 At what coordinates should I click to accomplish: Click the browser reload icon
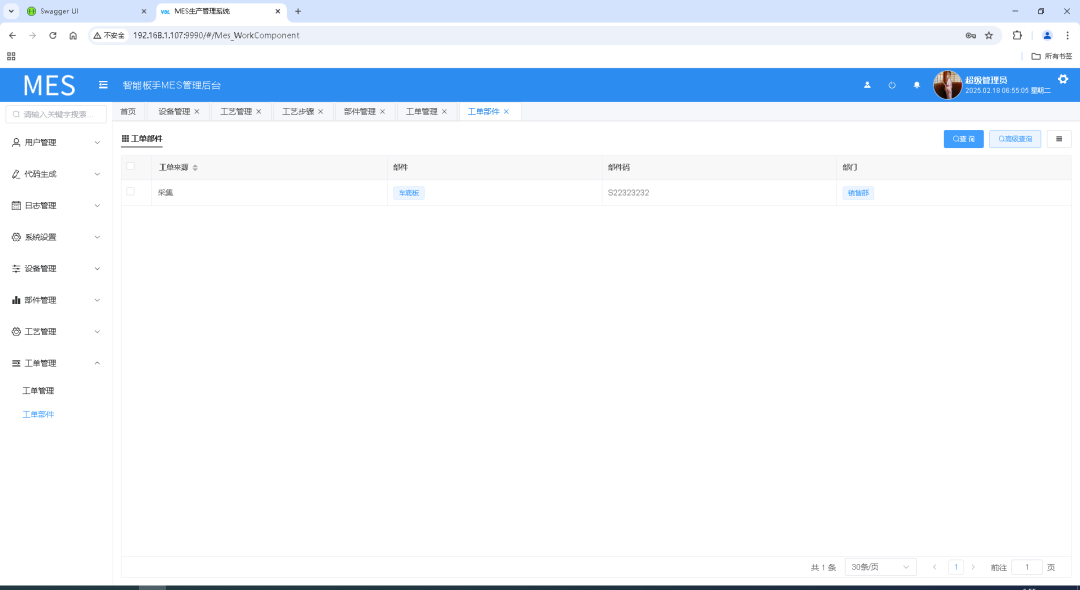coord(53,35)
